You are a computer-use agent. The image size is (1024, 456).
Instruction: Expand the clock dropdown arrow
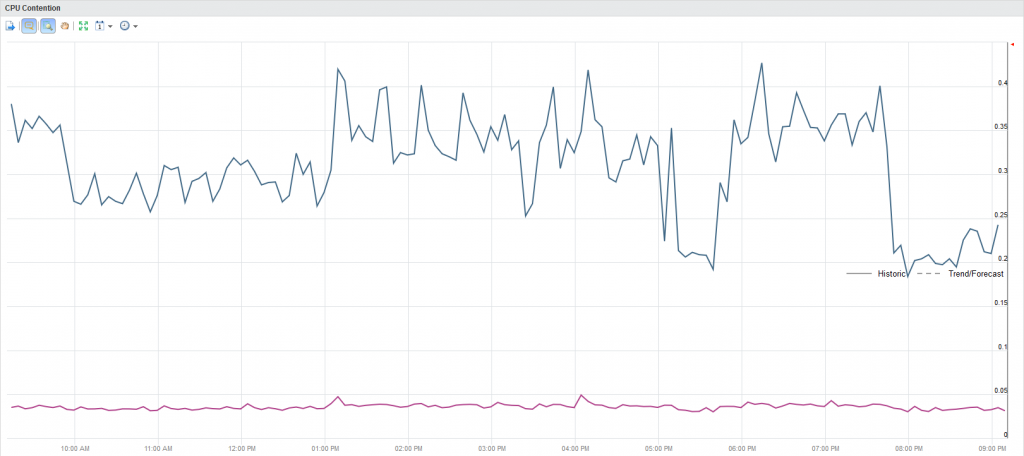pyautogui.click(x=135, y=26)
